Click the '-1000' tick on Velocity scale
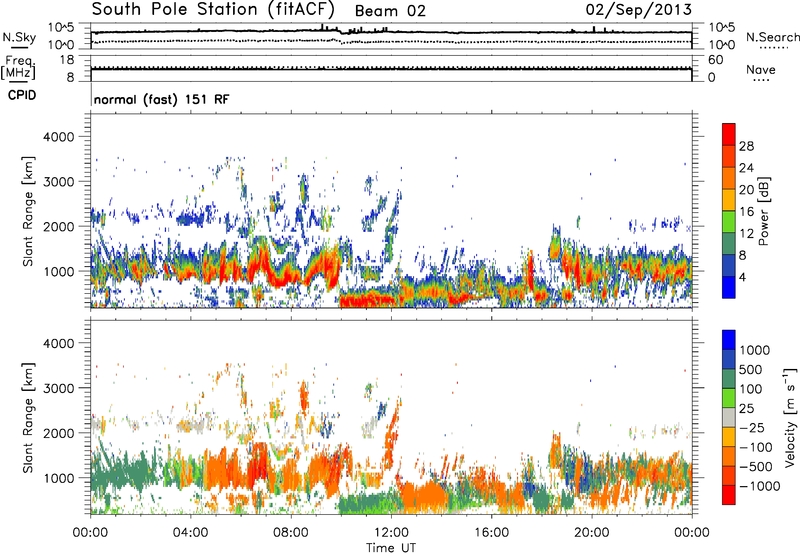The width and height of the screenshot is (800, 554). pos(760,486)
